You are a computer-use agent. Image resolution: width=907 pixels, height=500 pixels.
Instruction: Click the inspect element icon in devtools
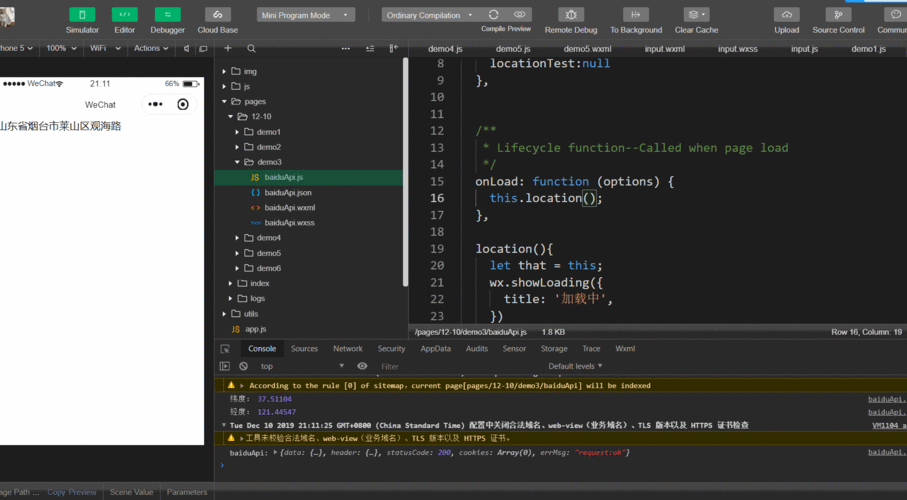click(225, 349)
